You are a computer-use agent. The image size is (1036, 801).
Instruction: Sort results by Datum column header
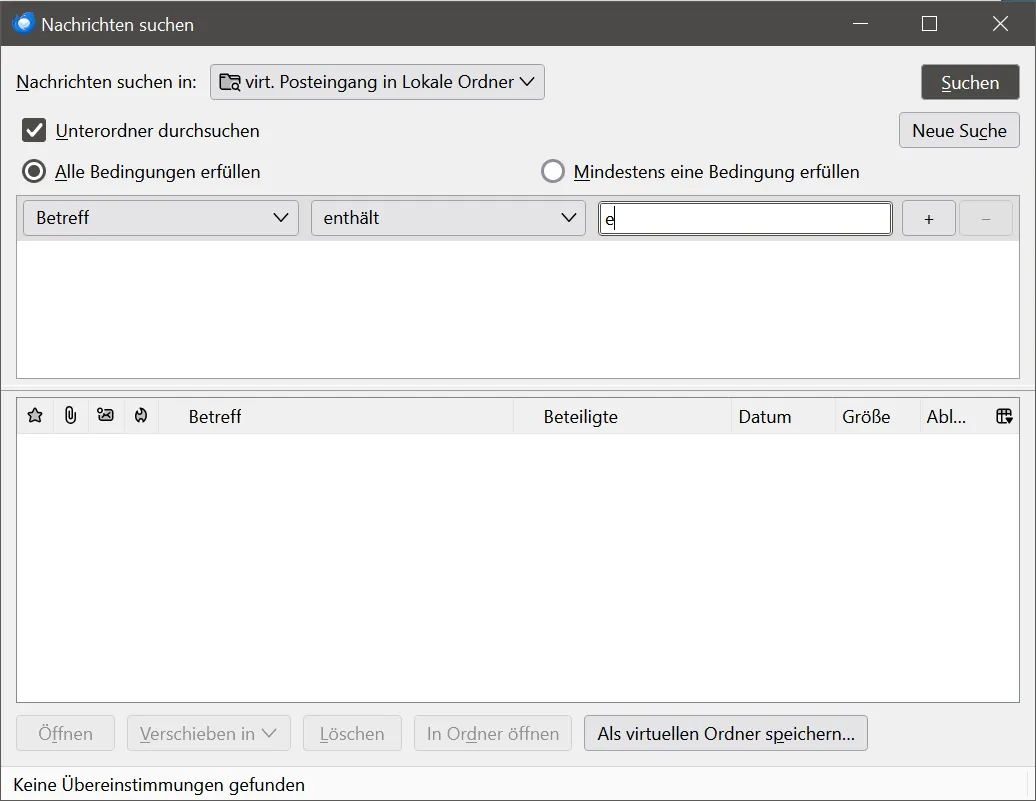pos(783,416)
